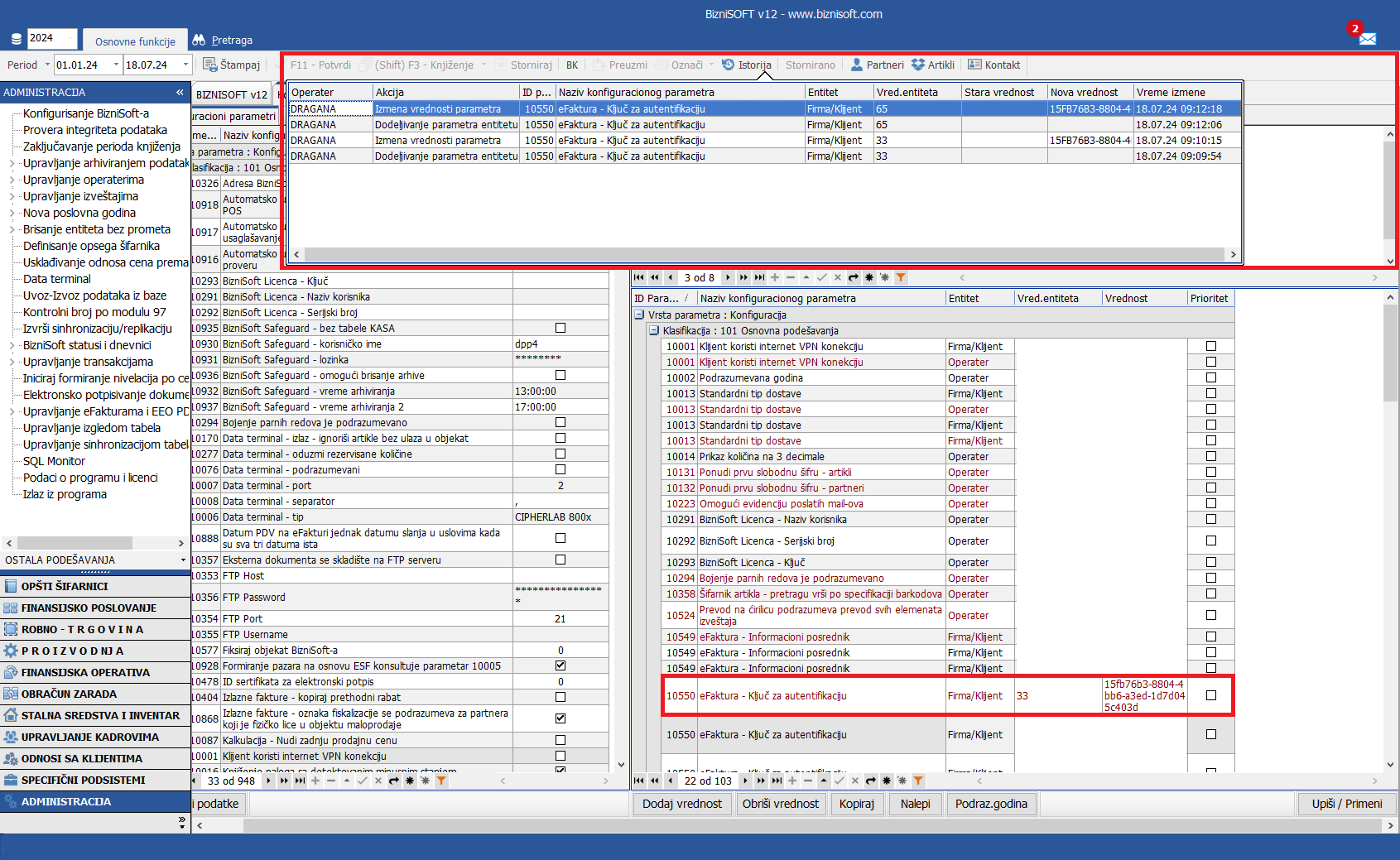Open the Period end date dropdown
The image size is (1400, 860).
tap(185, 65)
